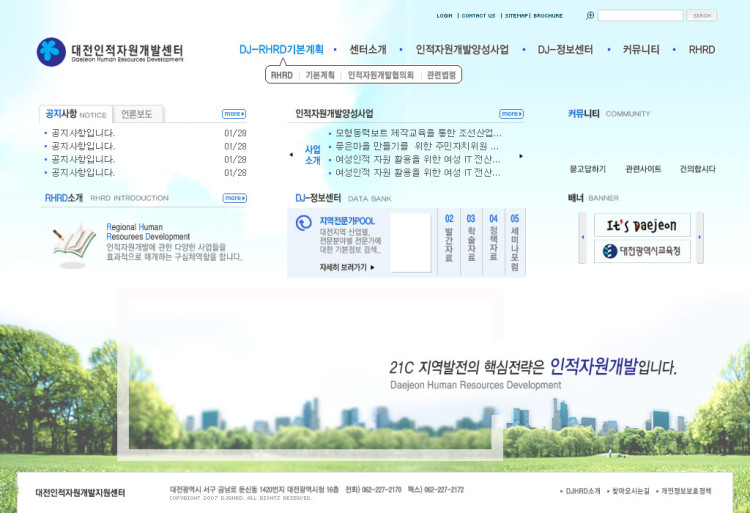Open the CONTACT US link
Image resolution: width=750 pixels, height=513 pixels.
tap(478, 16)
